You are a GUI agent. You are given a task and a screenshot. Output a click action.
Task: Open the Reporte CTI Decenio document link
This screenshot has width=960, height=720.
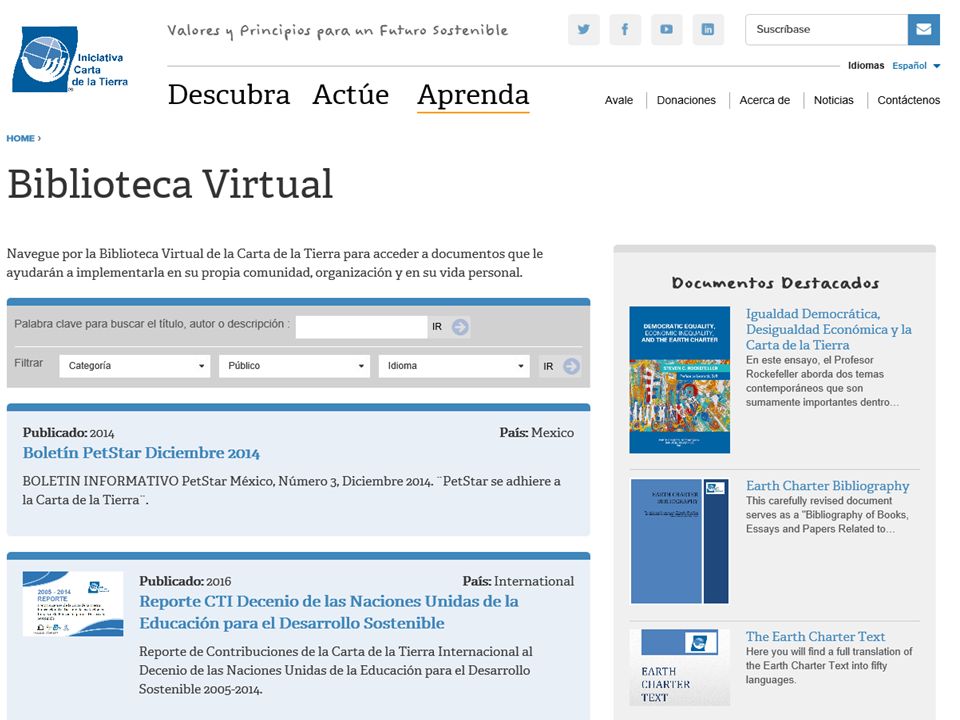tap(329, 612)
